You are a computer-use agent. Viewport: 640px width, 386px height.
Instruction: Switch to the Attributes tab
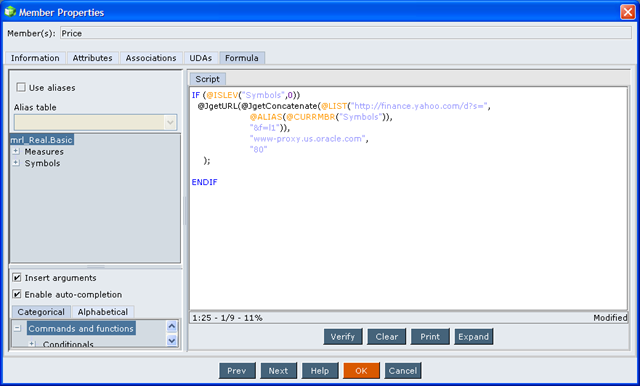92,58
